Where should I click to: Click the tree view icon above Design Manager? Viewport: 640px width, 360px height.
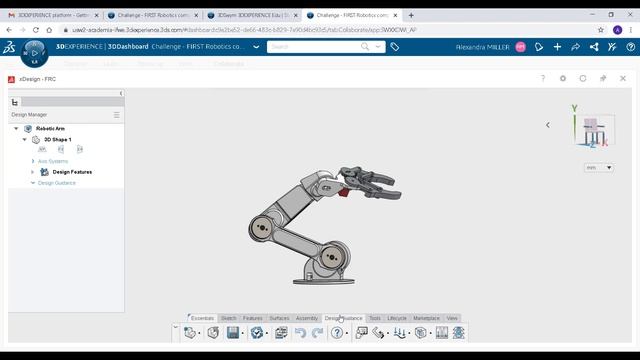point(15,102)
